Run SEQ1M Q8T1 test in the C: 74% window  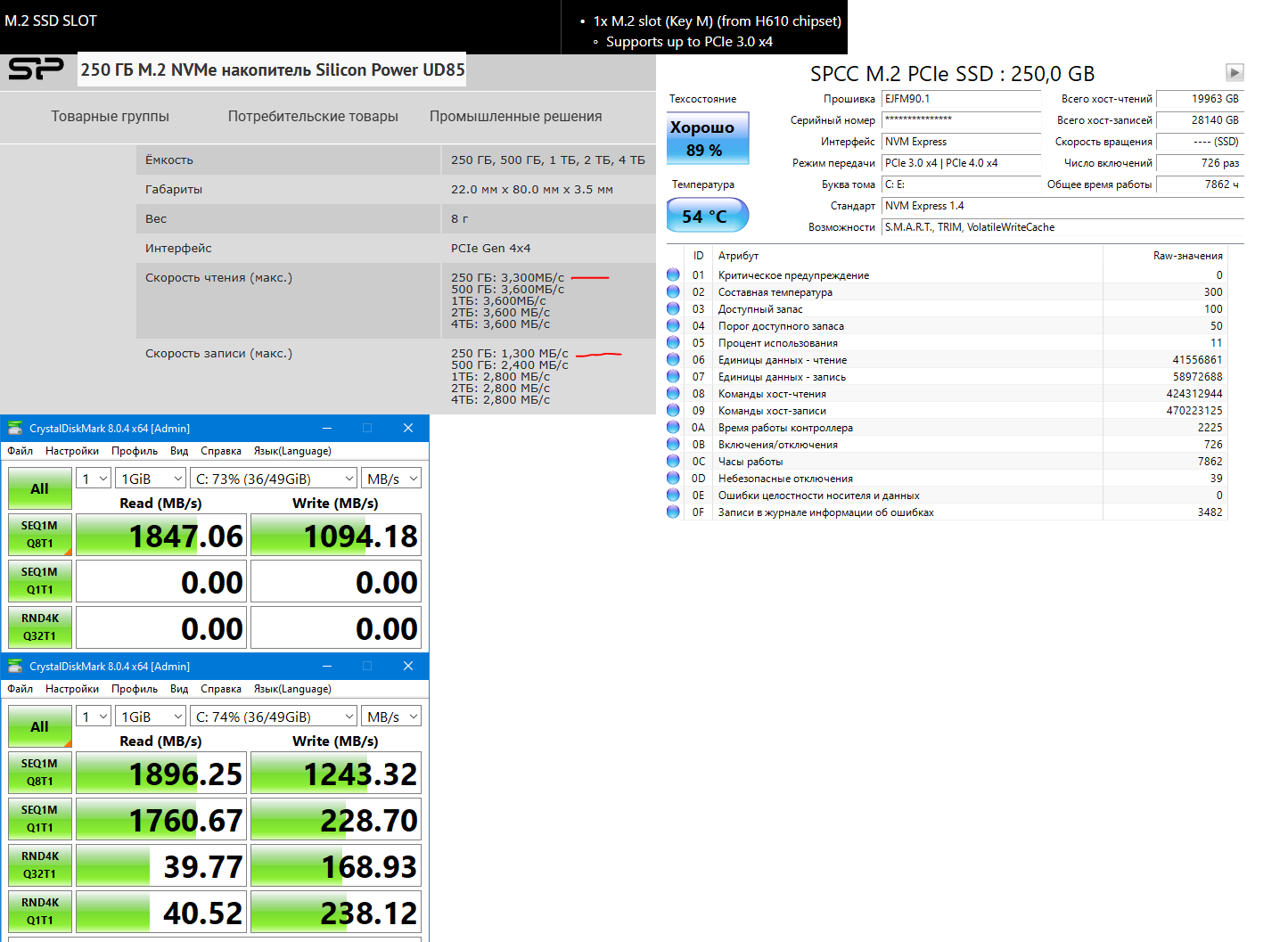[40, 773]
